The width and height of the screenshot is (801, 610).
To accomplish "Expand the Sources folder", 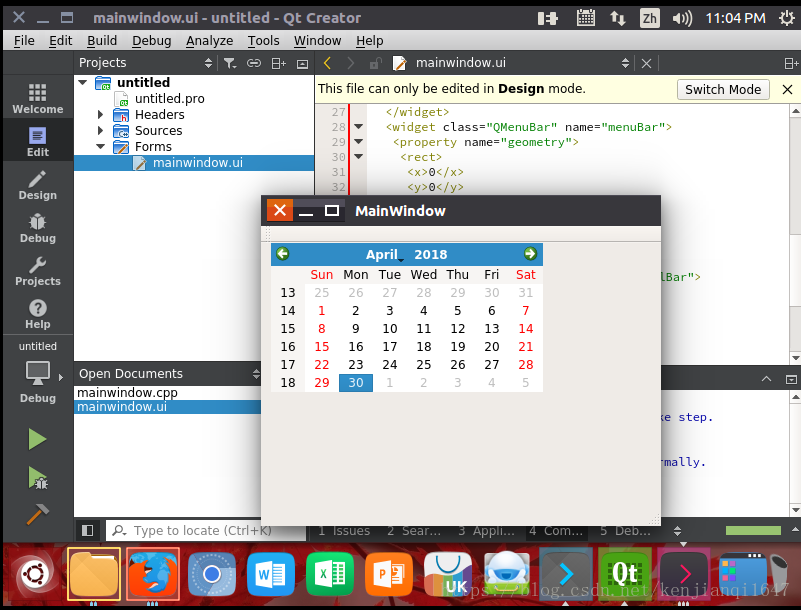I will [100, 130].
